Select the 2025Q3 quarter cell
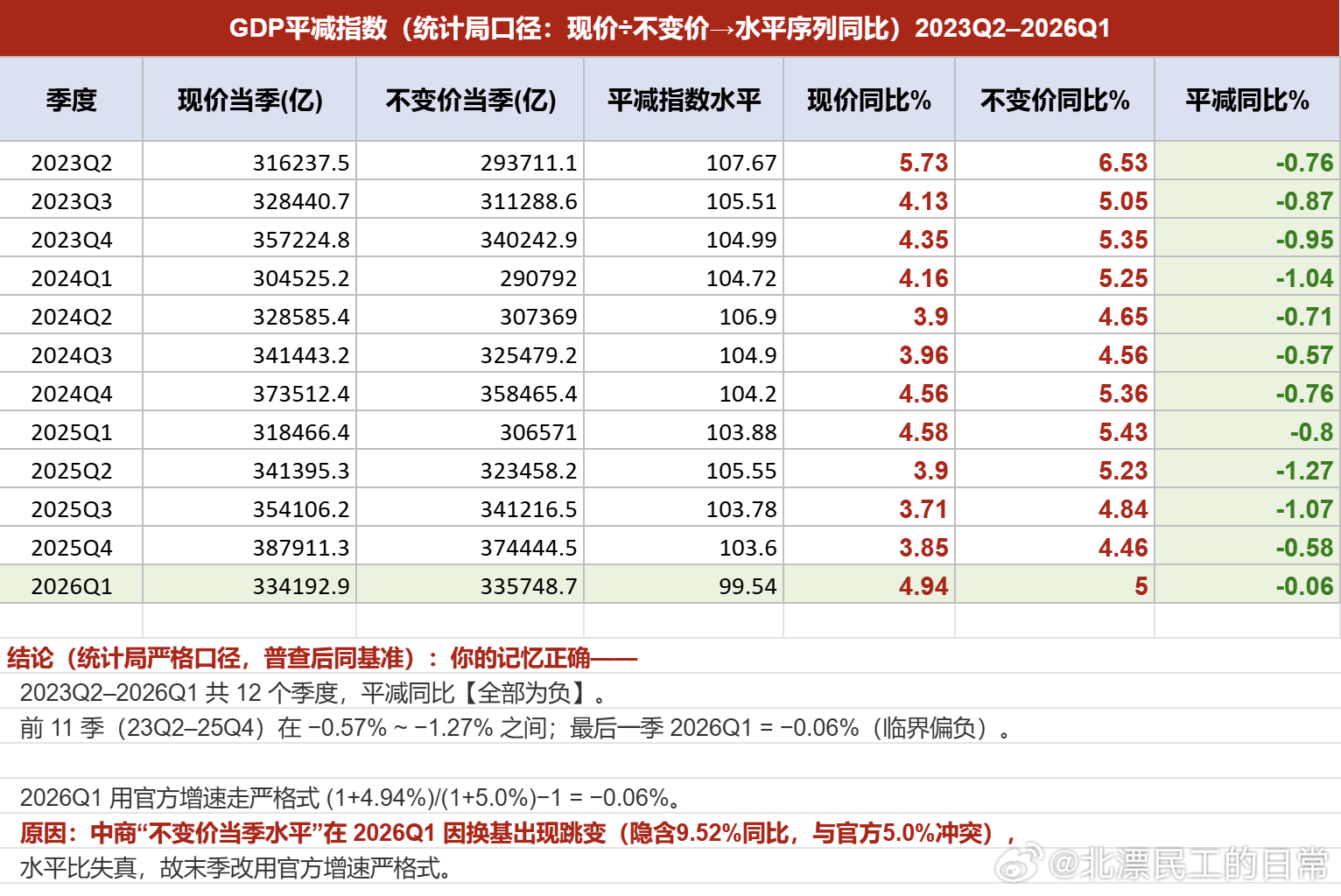 pos(72,509)
